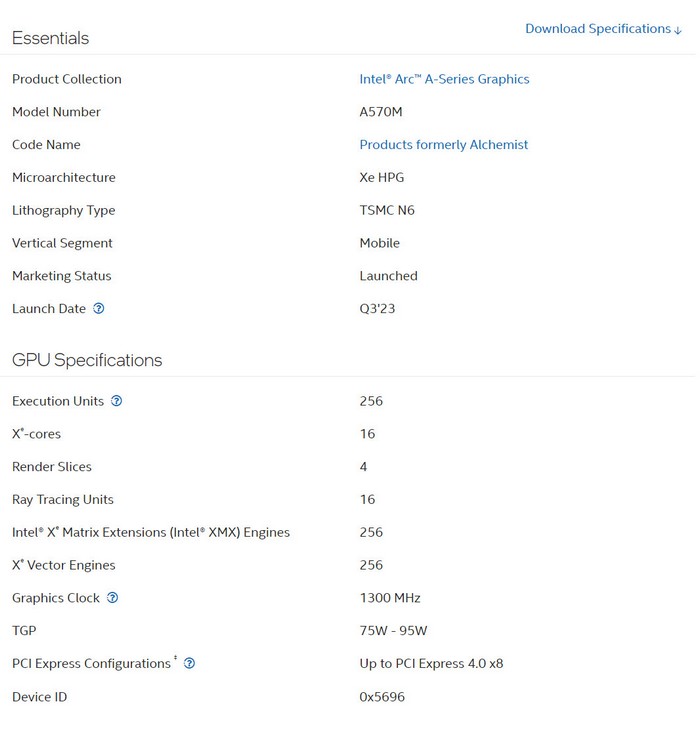
Task: Click the Ray Tracing Units label
Action: click(x=63, y=500)
